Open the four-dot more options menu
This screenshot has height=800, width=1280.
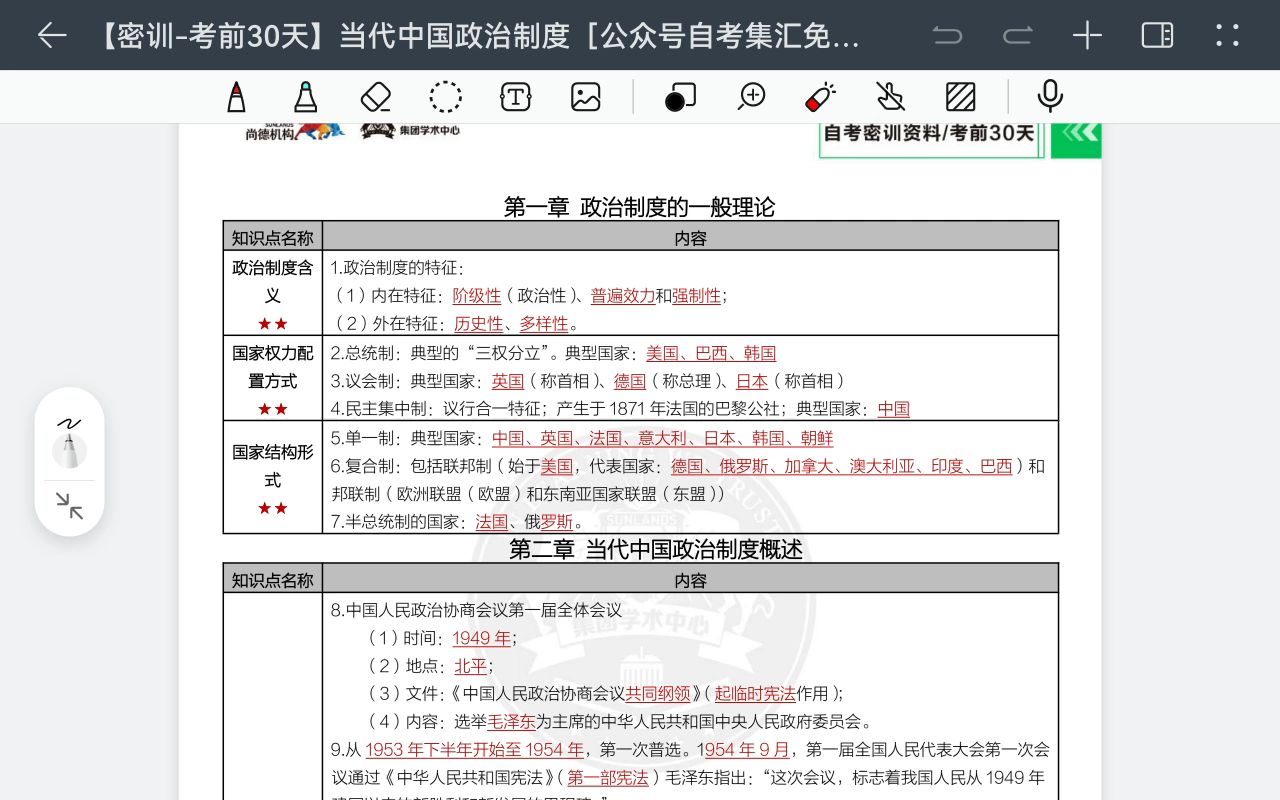(x=1227, y=36)
